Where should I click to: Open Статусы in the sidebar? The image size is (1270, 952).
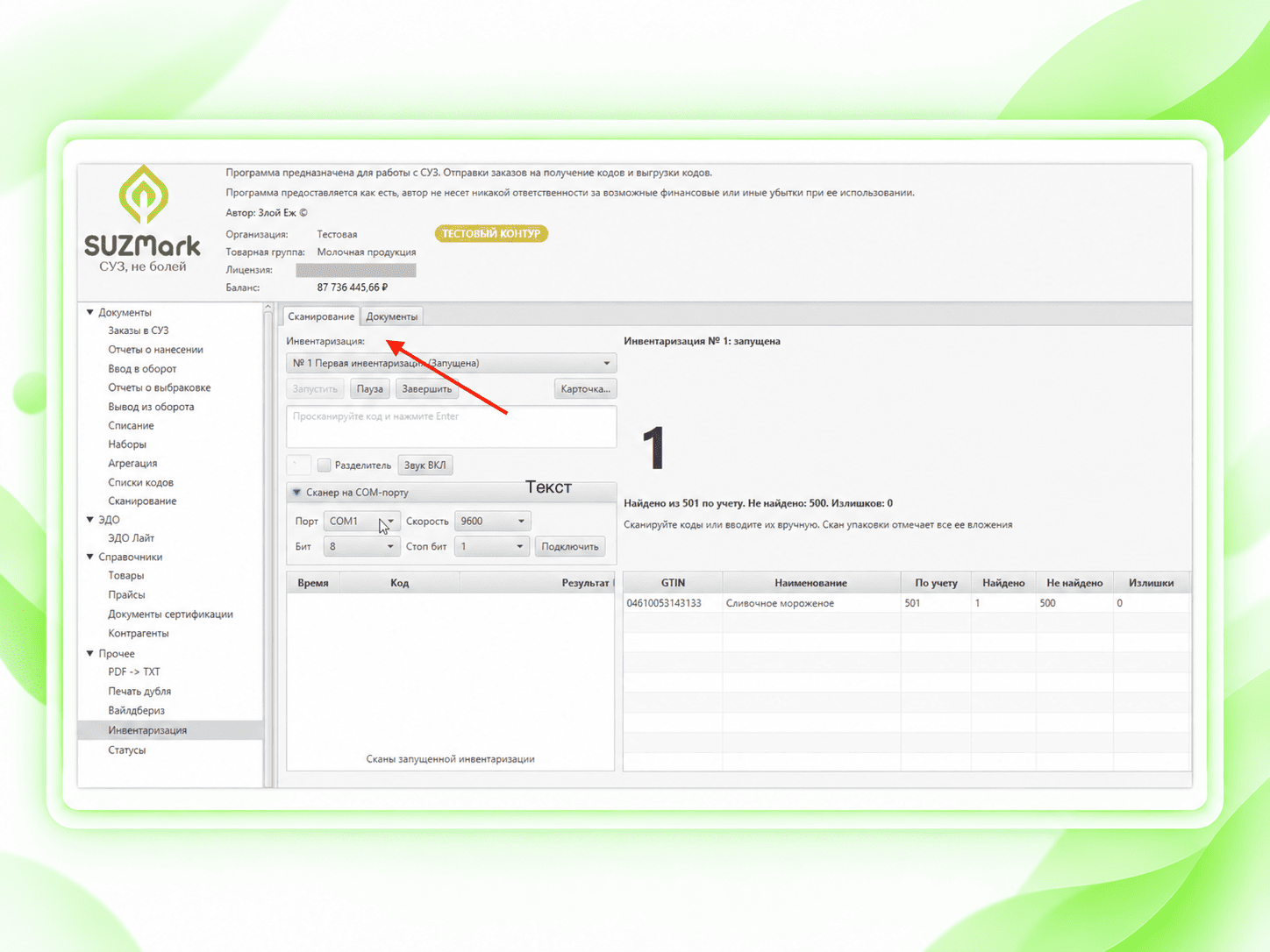(x=127, y=750)
